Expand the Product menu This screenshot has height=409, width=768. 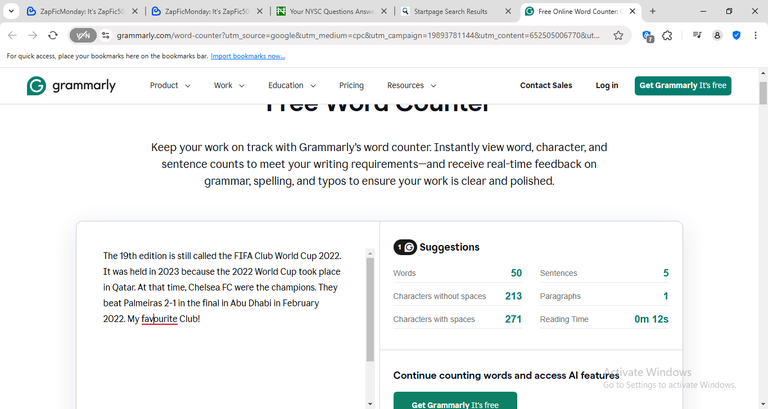(x=170, y=85)
